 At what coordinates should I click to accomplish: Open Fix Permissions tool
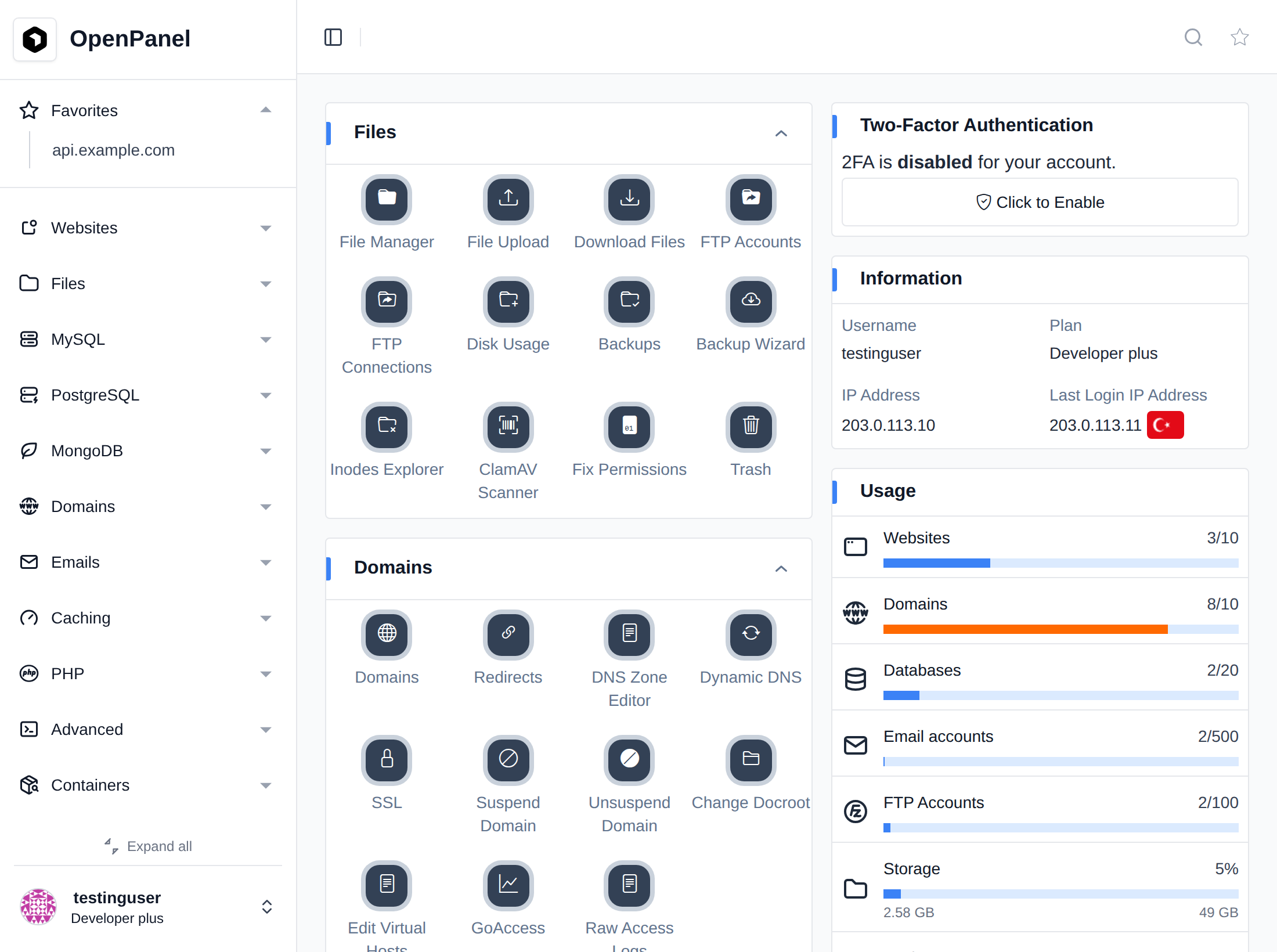629,427
